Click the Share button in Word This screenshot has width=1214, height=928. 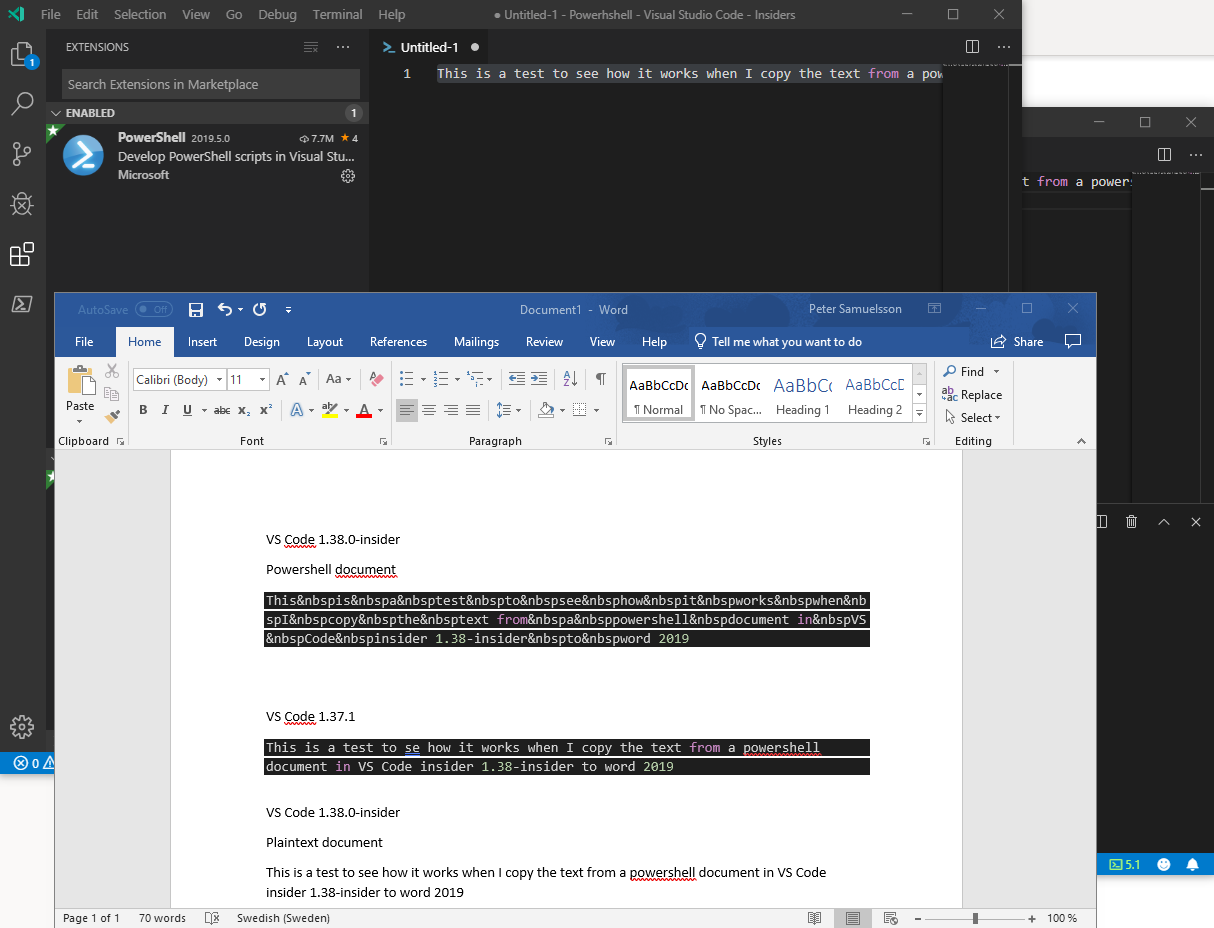(1017, 342)
